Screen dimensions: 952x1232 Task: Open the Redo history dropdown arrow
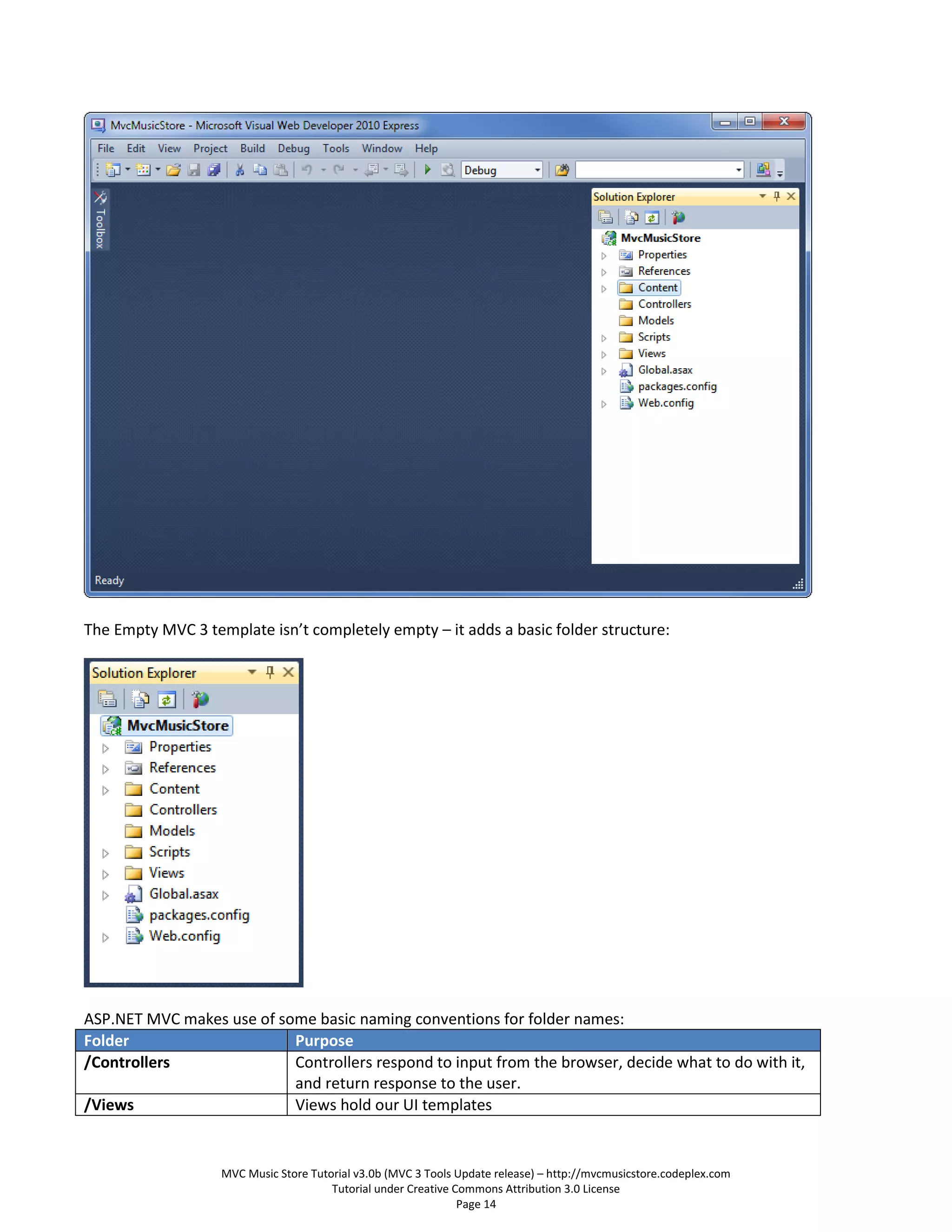[x=355, y=170]
